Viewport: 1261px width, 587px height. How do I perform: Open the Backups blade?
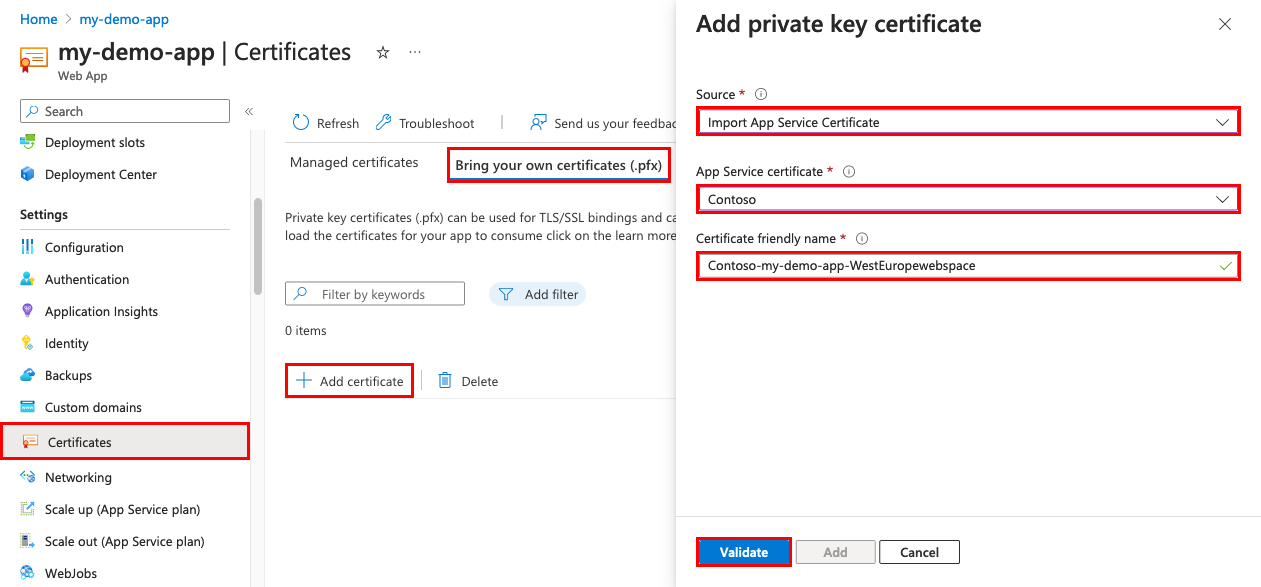67,375
